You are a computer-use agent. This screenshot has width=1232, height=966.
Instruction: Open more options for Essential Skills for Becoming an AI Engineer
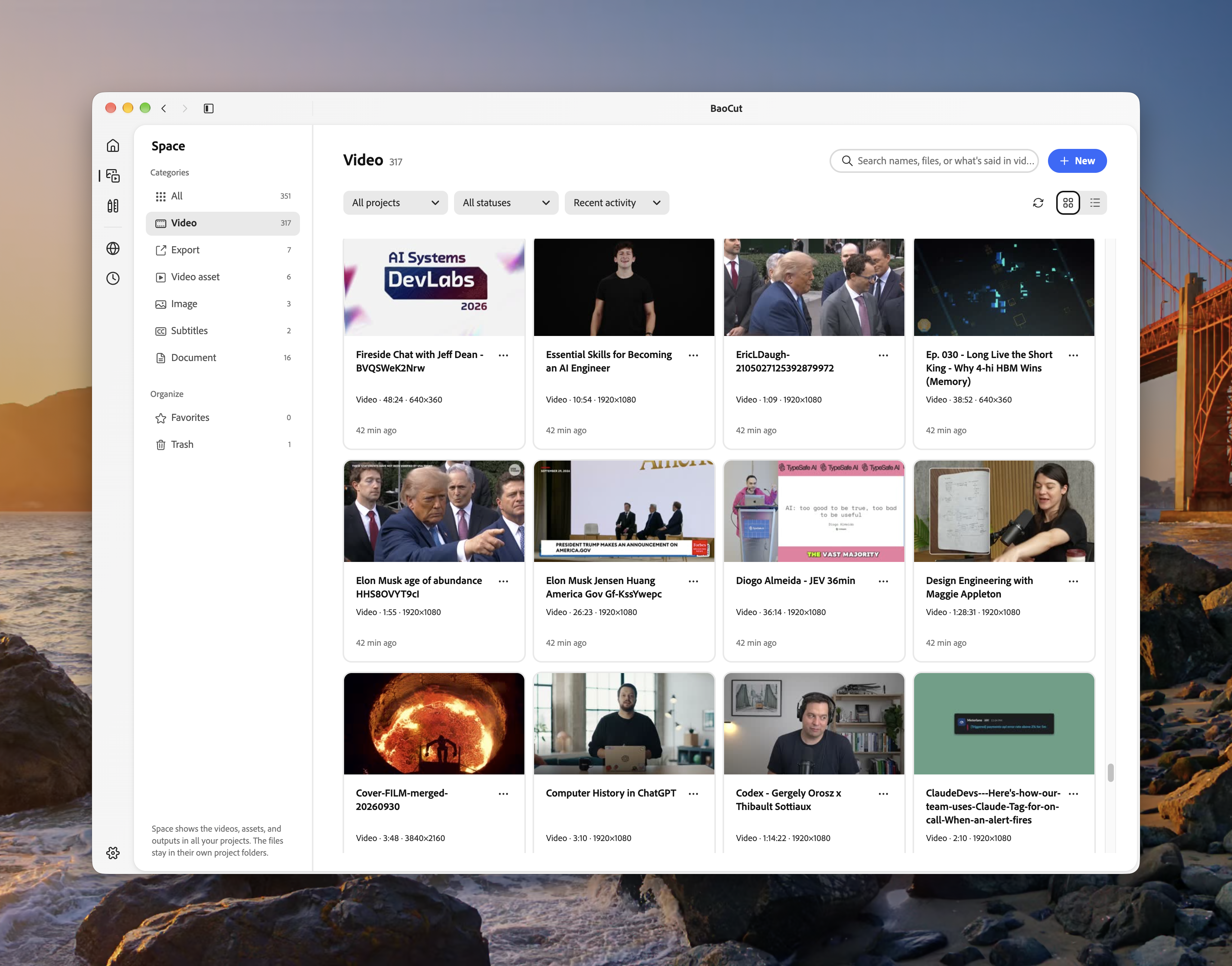693,355
